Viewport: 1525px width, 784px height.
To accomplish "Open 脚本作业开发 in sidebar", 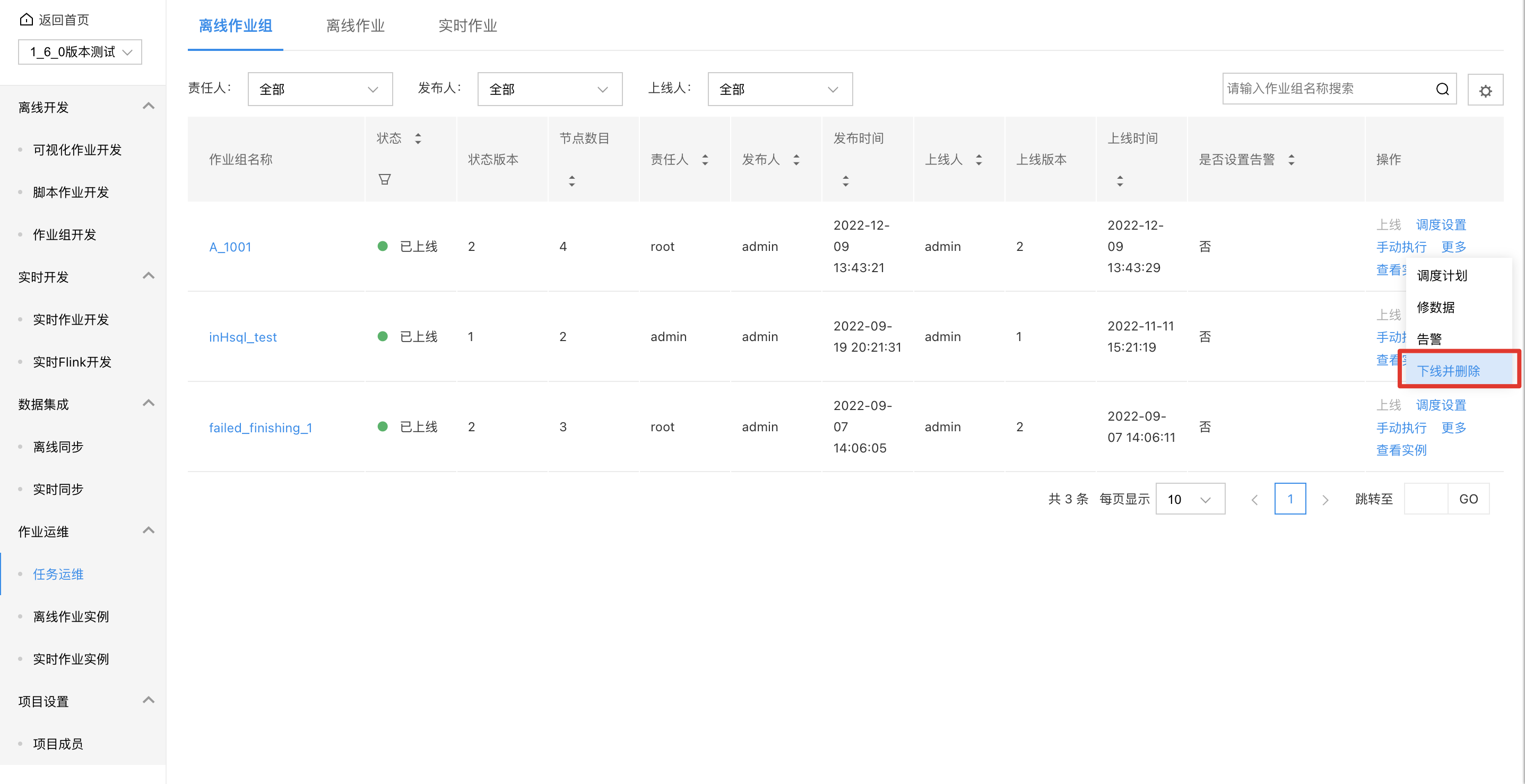I will (71, 193).
